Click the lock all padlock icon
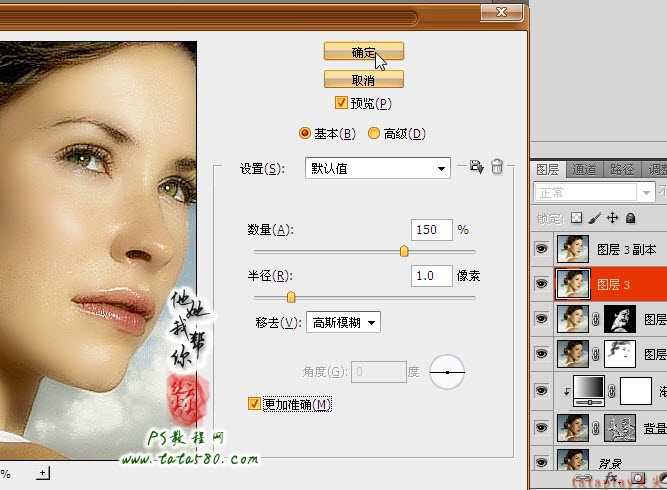Screen dimensions: 667x490 click(x=630, y=218)
